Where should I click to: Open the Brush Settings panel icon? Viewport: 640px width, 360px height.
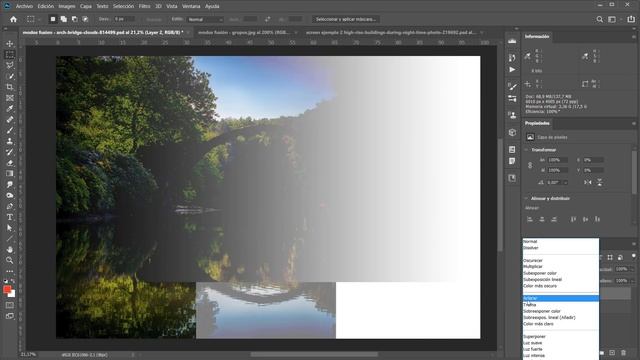click(x=512, y=87)
